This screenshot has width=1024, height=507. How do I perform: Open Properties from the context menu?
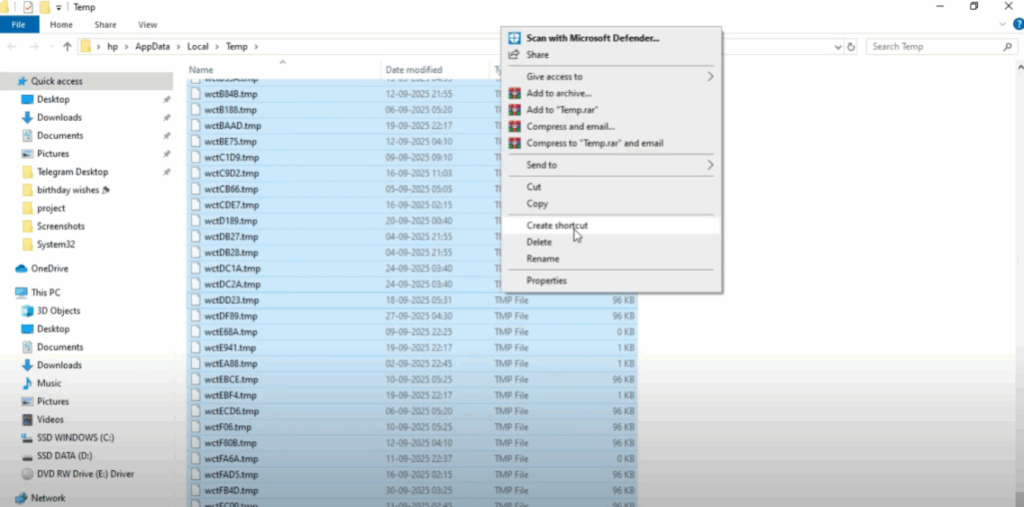pyautogui.click(x=611, y=281)
